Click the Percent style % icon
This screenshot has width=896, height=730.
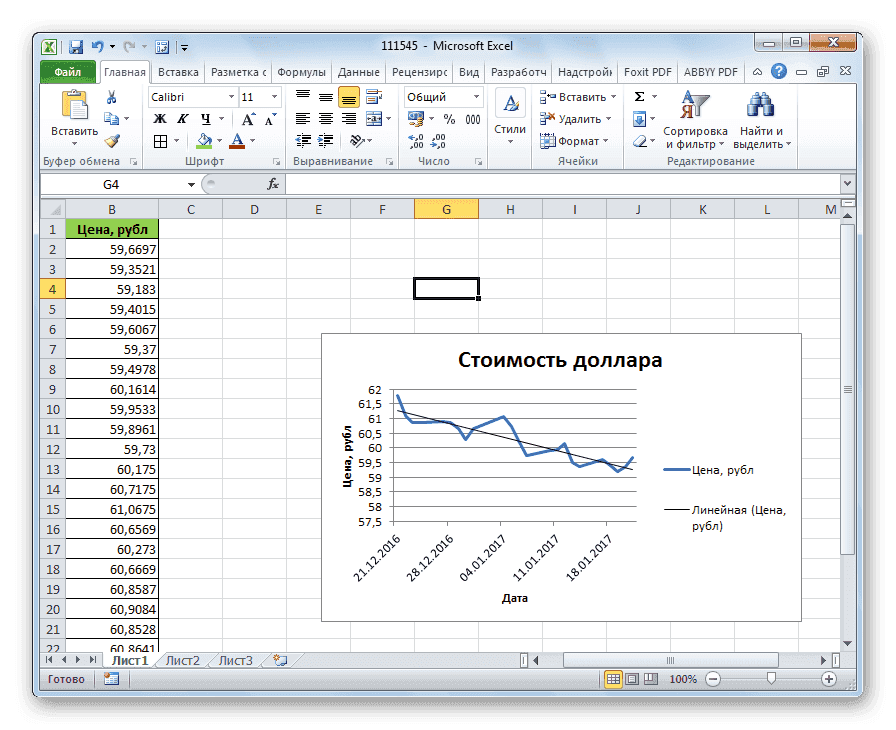pyautogui.click(x=447, y=119)
